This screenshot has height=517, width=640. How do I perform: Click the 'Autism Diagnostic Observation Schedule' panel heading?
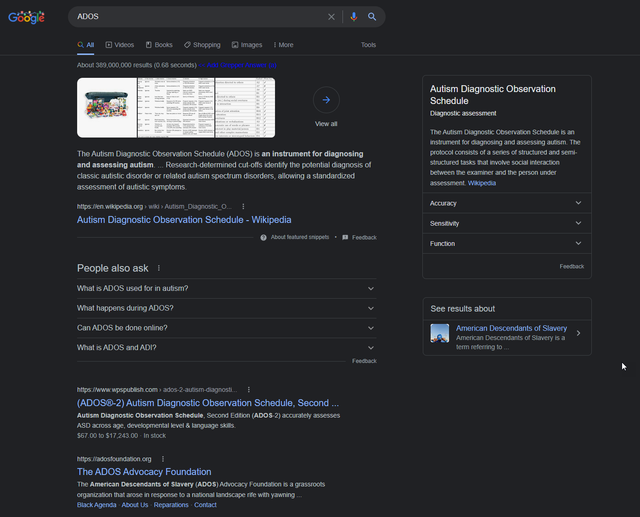click(493, 95)
